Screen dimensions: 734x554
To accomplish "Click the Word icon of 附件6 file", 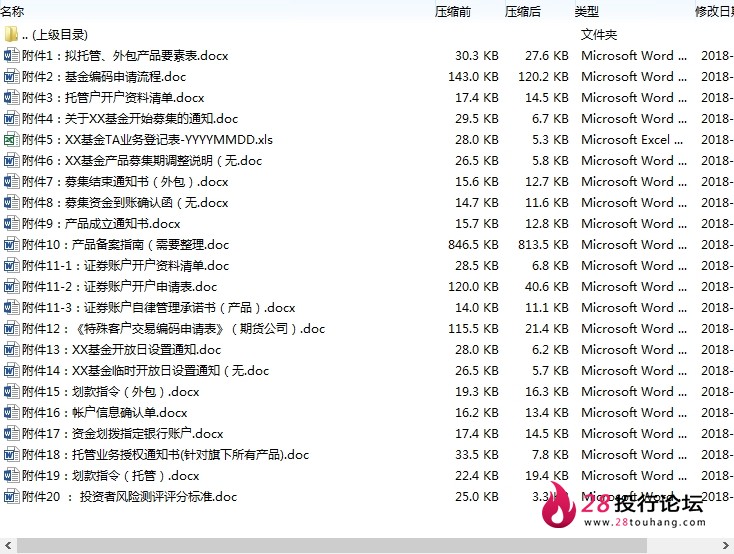I will coord(11,161).
